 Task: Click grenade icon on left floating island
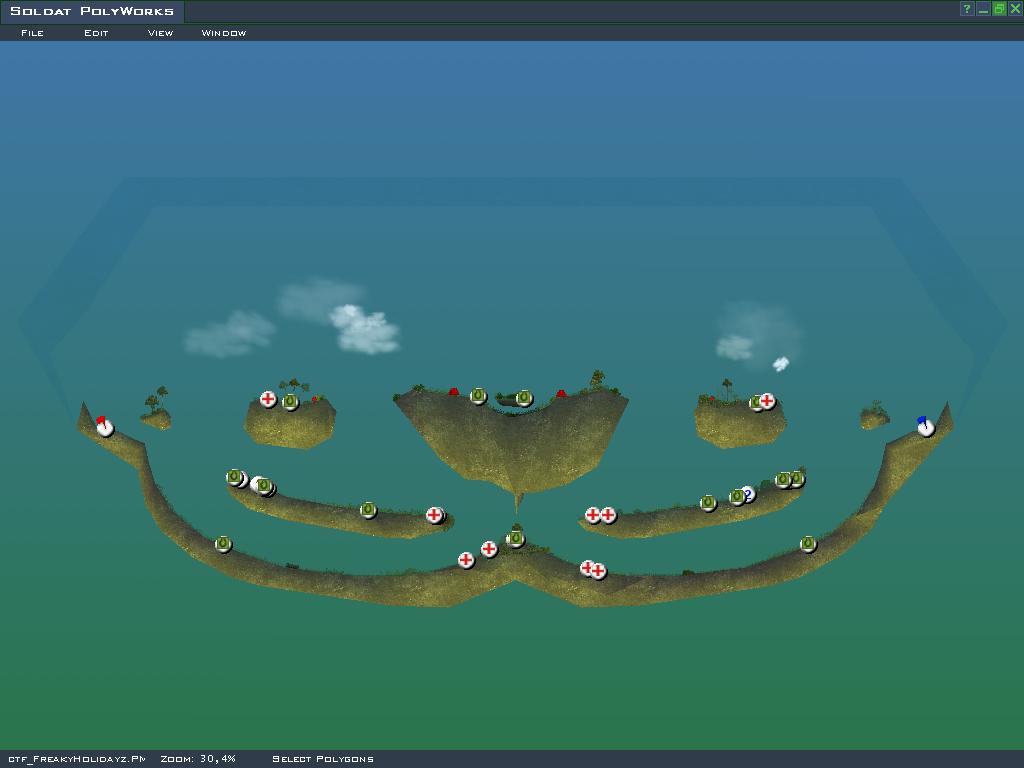290,402
